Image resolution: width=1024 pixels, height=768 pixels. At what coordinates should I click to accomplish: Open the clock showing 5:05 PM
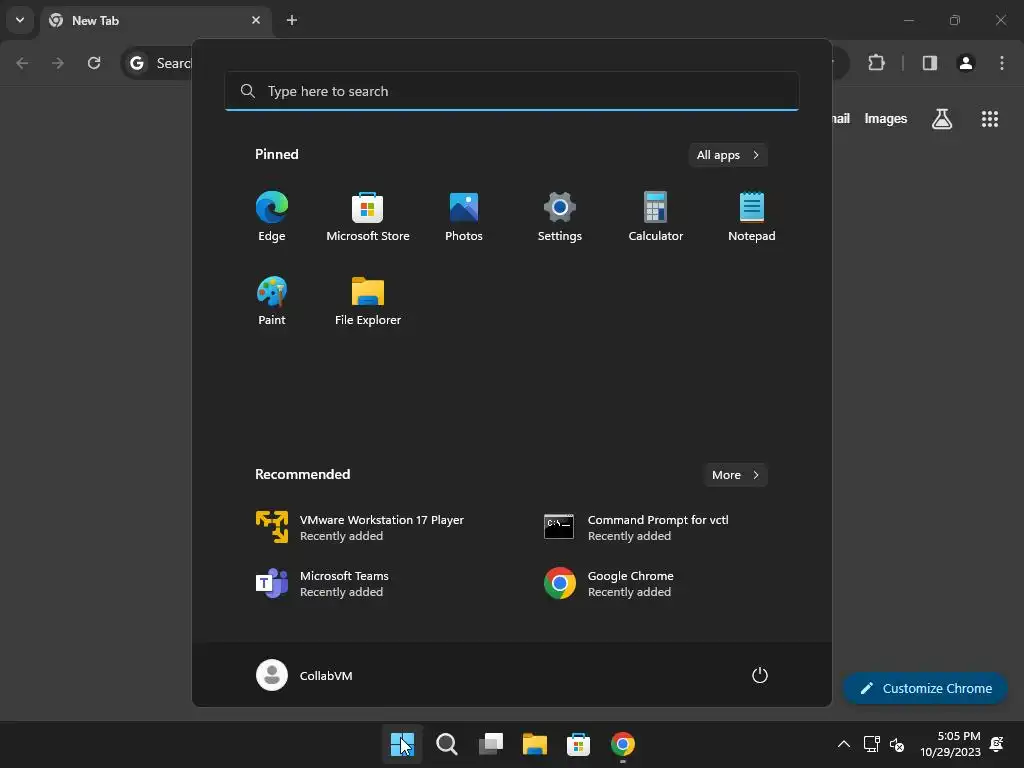click(950, 744)
